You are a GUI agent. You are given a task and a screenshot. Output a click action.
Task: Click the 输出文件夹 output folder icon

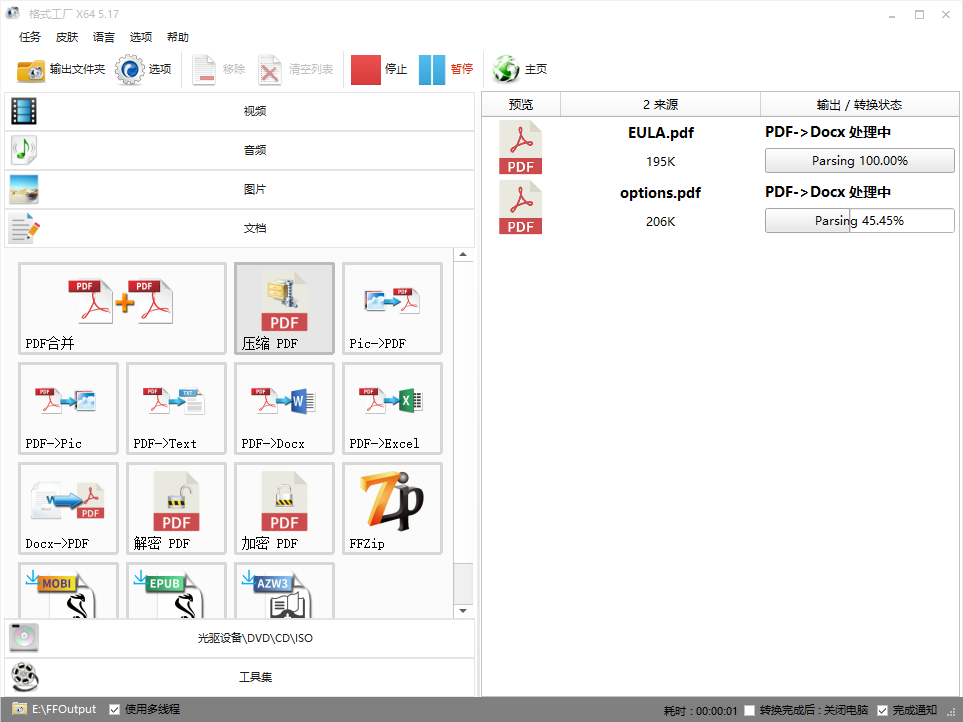point(29,69)
